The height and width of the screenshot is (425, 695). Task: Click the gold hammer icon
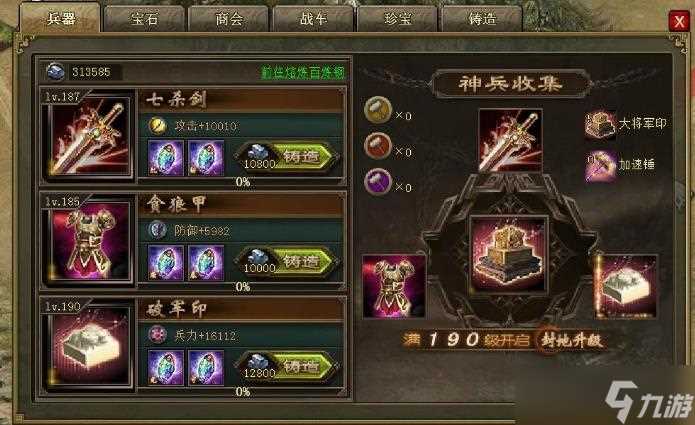pos(378,110)
